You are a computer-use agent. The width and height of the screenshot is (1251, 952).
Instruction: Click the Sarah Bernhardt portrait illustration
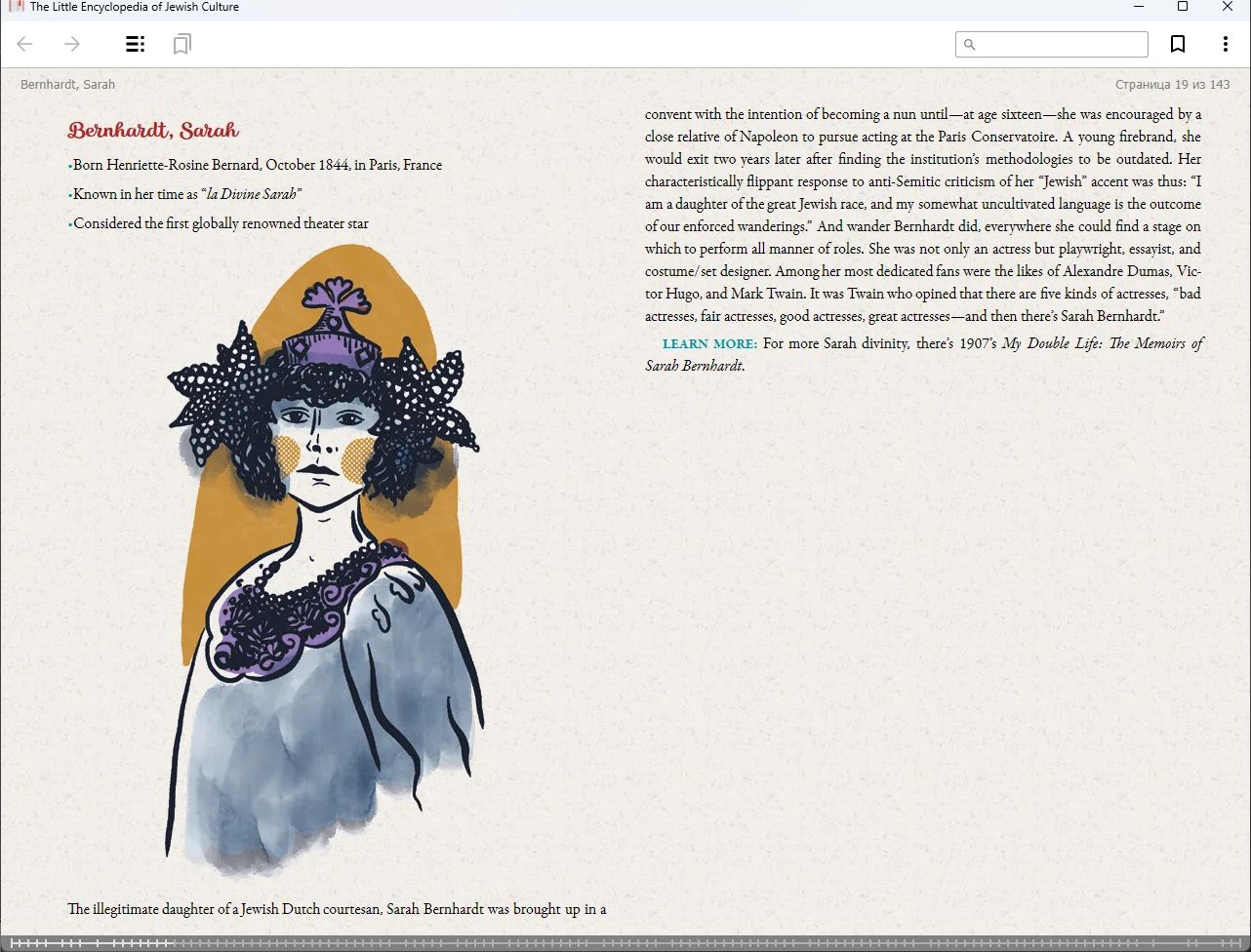point(322,566)
